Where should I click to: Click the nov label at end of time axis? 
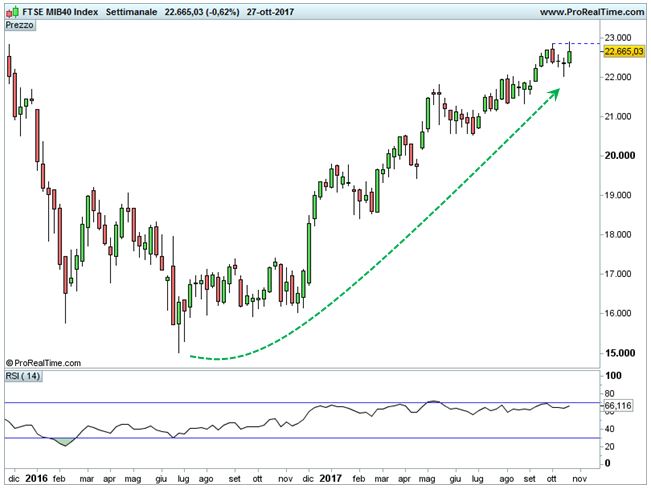point(580,479)
